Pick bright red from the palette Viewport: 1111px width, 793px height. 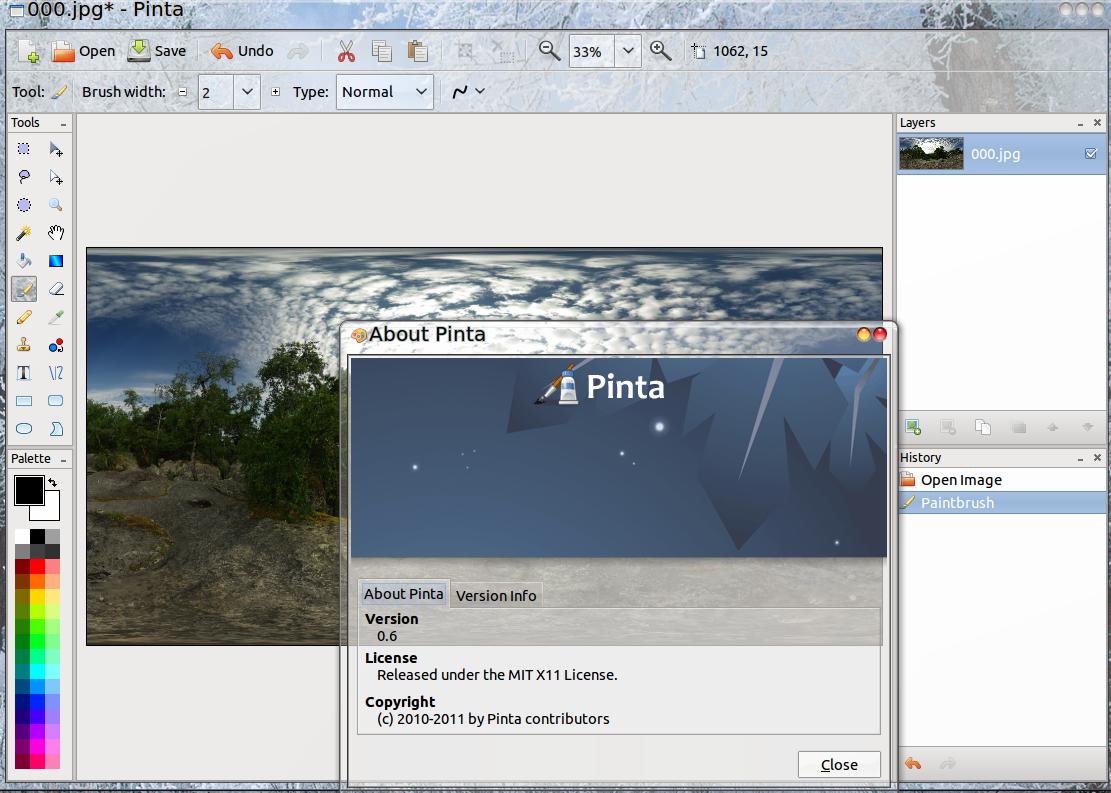(38, 566)
